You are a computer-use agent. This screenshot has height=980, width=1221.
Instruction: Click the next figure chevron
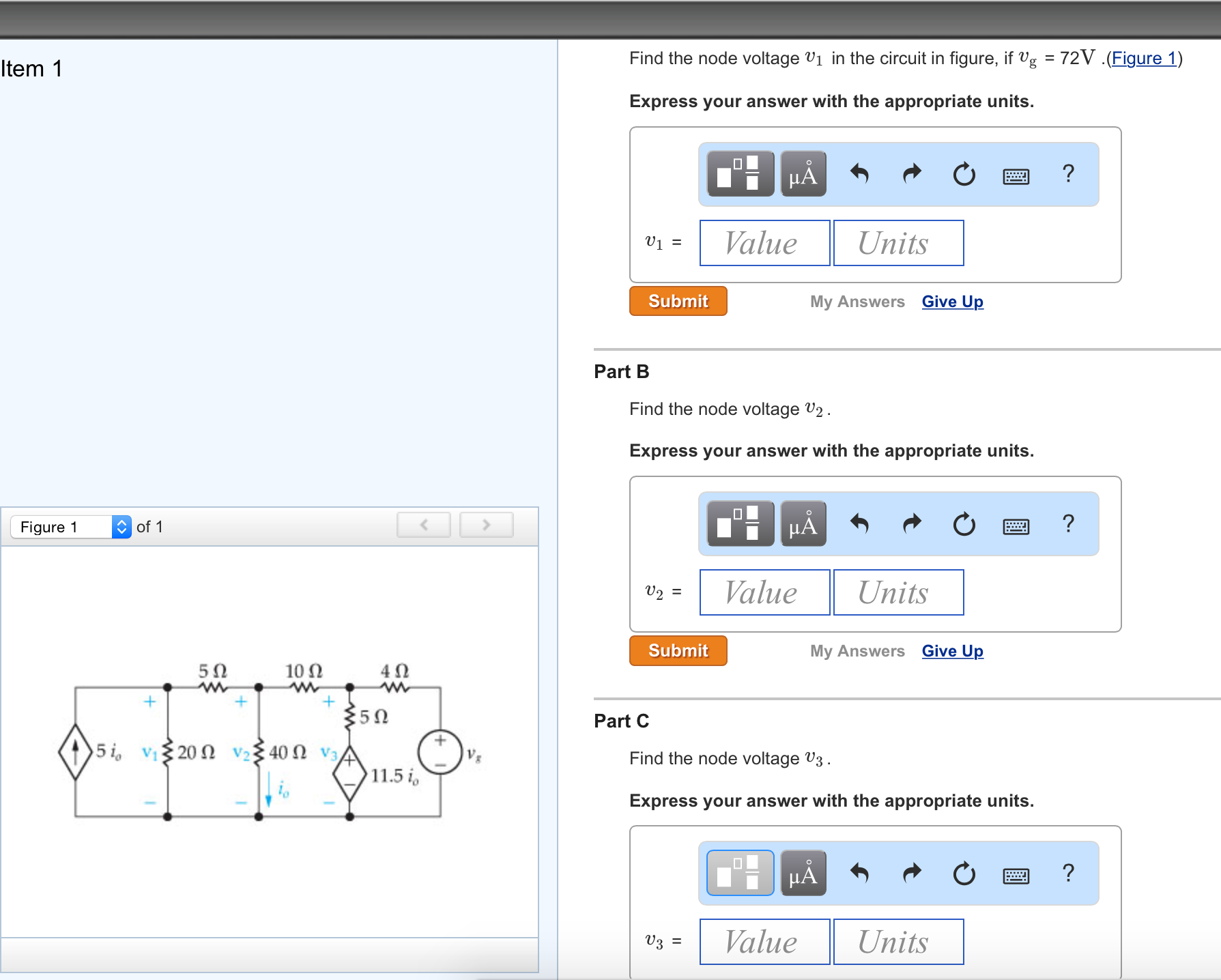click(486, 524)
